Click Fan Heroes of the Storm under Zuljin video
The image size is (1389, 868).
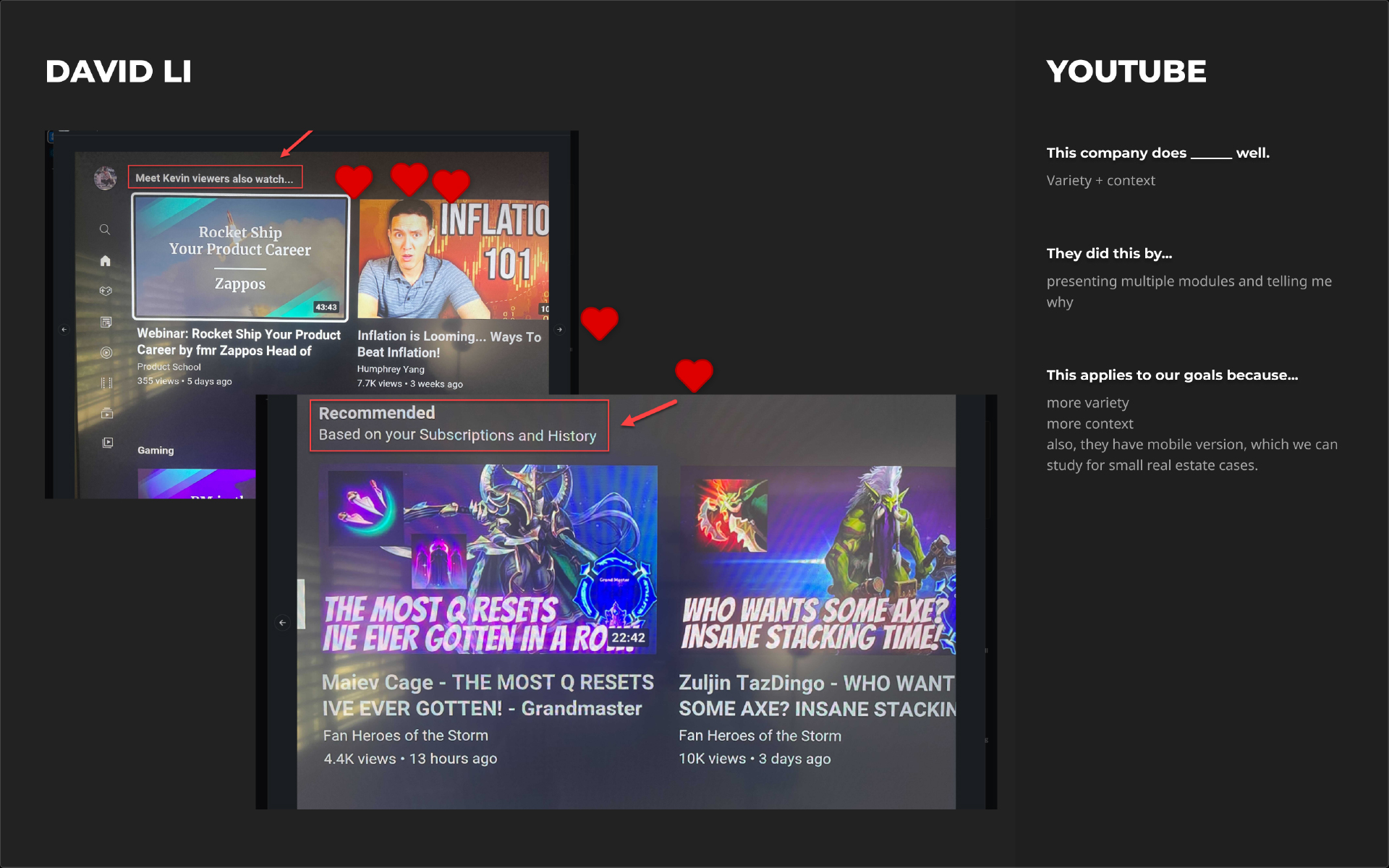pyautogui.click(x=760, y=736)
